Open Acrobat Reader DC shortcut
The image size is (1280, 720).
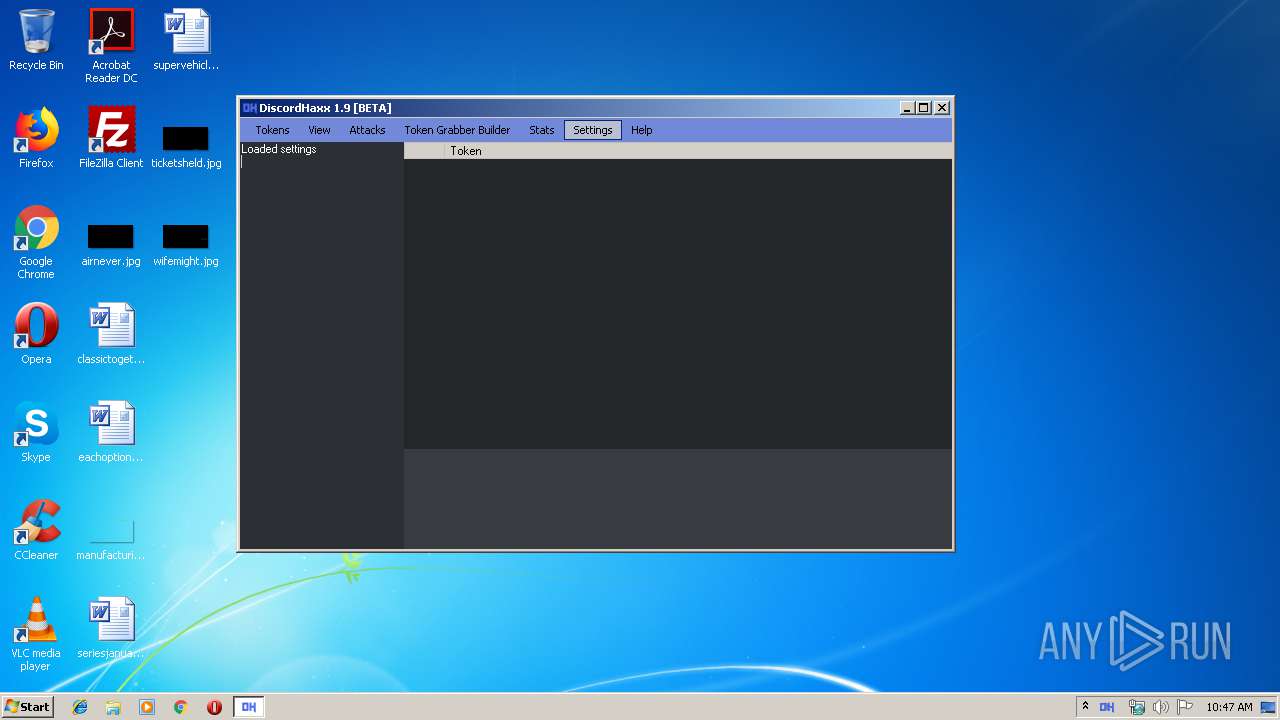coord(111,46)
